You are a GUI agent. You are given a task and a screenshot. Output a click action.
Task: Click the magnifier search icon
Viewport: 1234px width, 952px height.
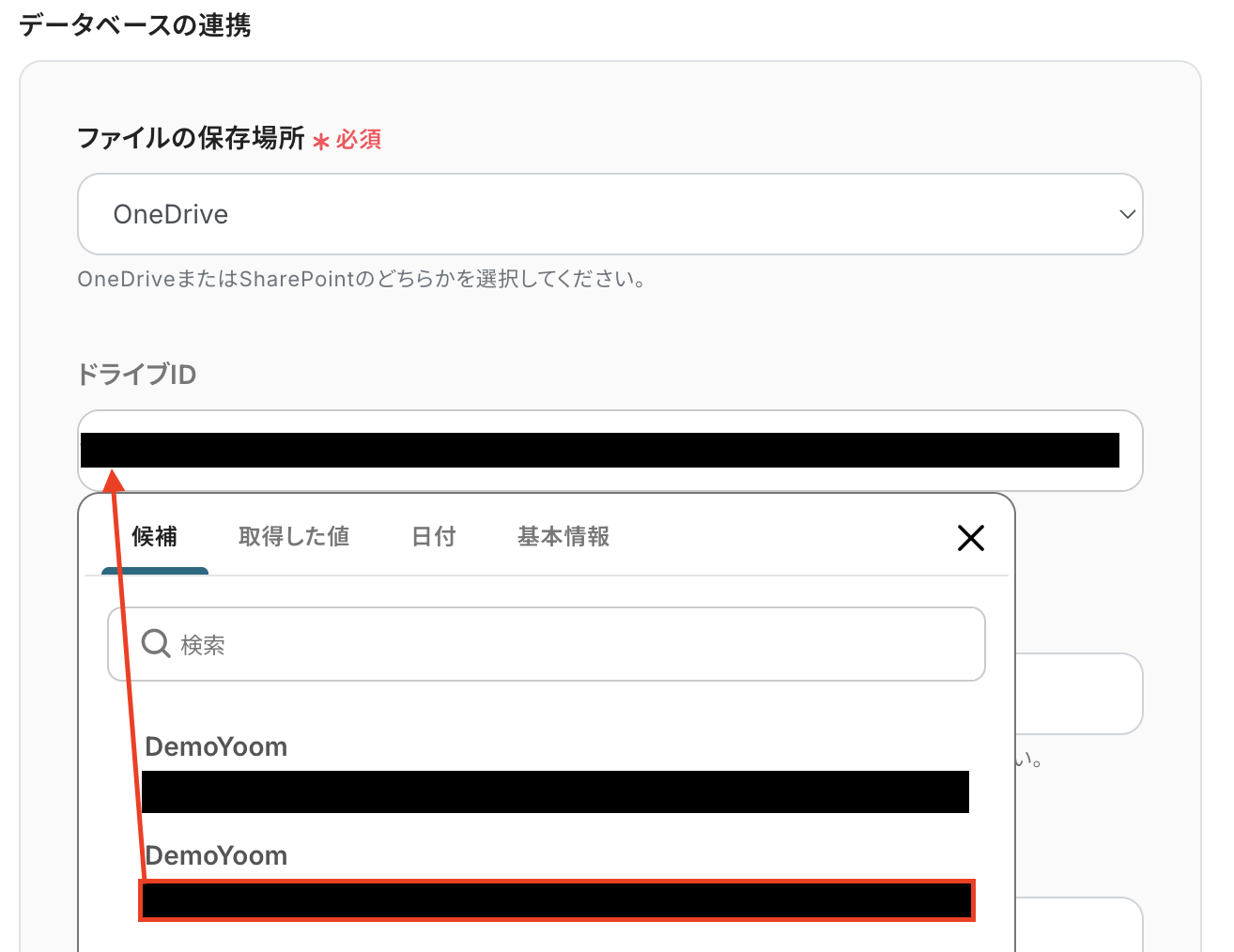tap(155, 644)
